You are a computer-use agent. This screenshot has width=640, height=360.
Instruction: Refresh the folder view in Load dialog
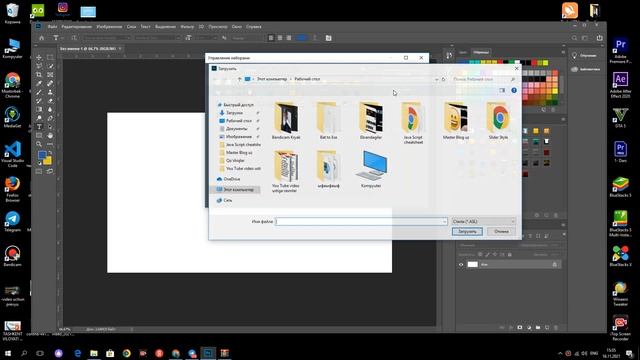click(x=443, y=79)
